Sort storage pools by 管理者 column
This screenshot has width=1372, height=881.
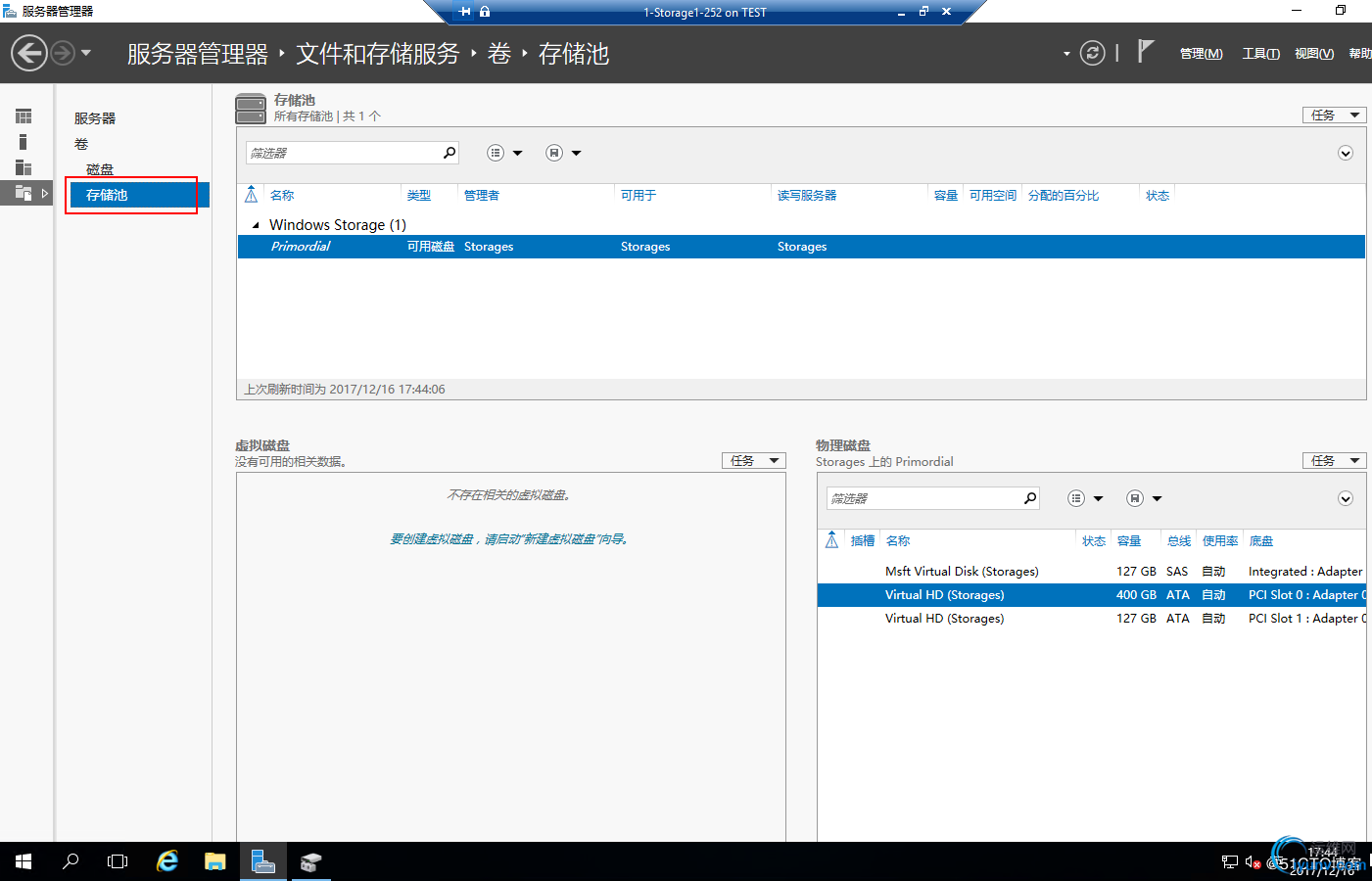(482, 196)
